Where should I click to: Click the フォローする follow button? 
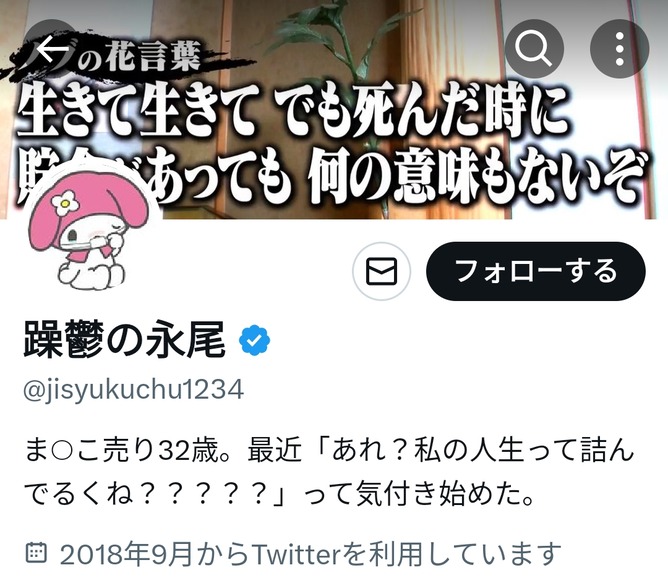coord(536,271)
